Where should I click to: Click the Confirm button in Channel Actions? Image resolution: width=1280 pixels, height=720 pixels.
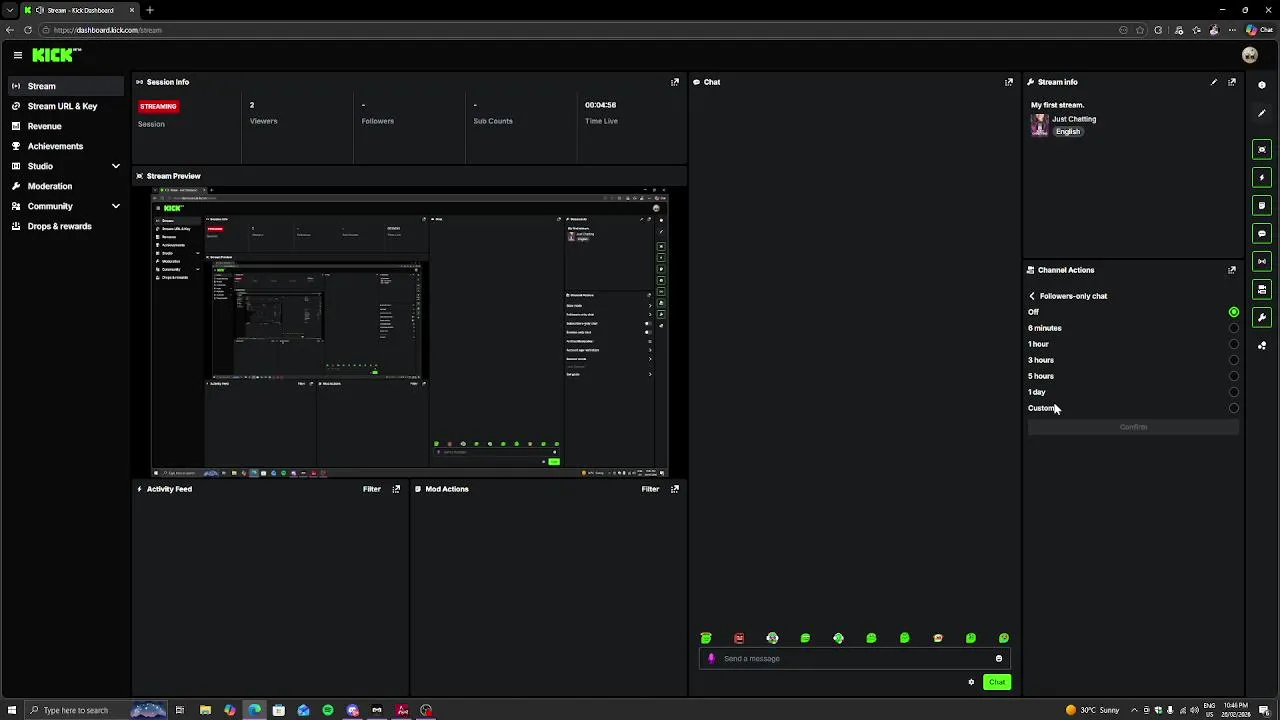[1133, 427]
